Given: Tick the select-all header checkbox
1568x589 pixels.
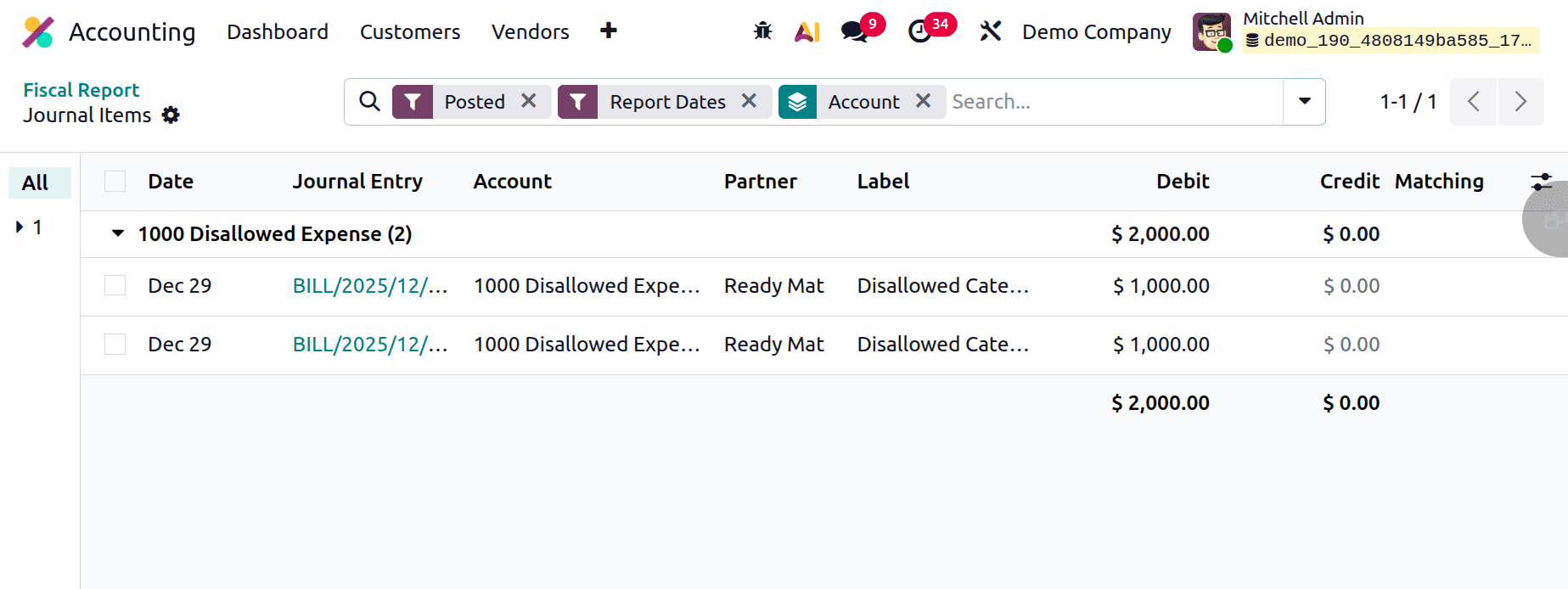Looking at the screenshot, I should point(115,182).
